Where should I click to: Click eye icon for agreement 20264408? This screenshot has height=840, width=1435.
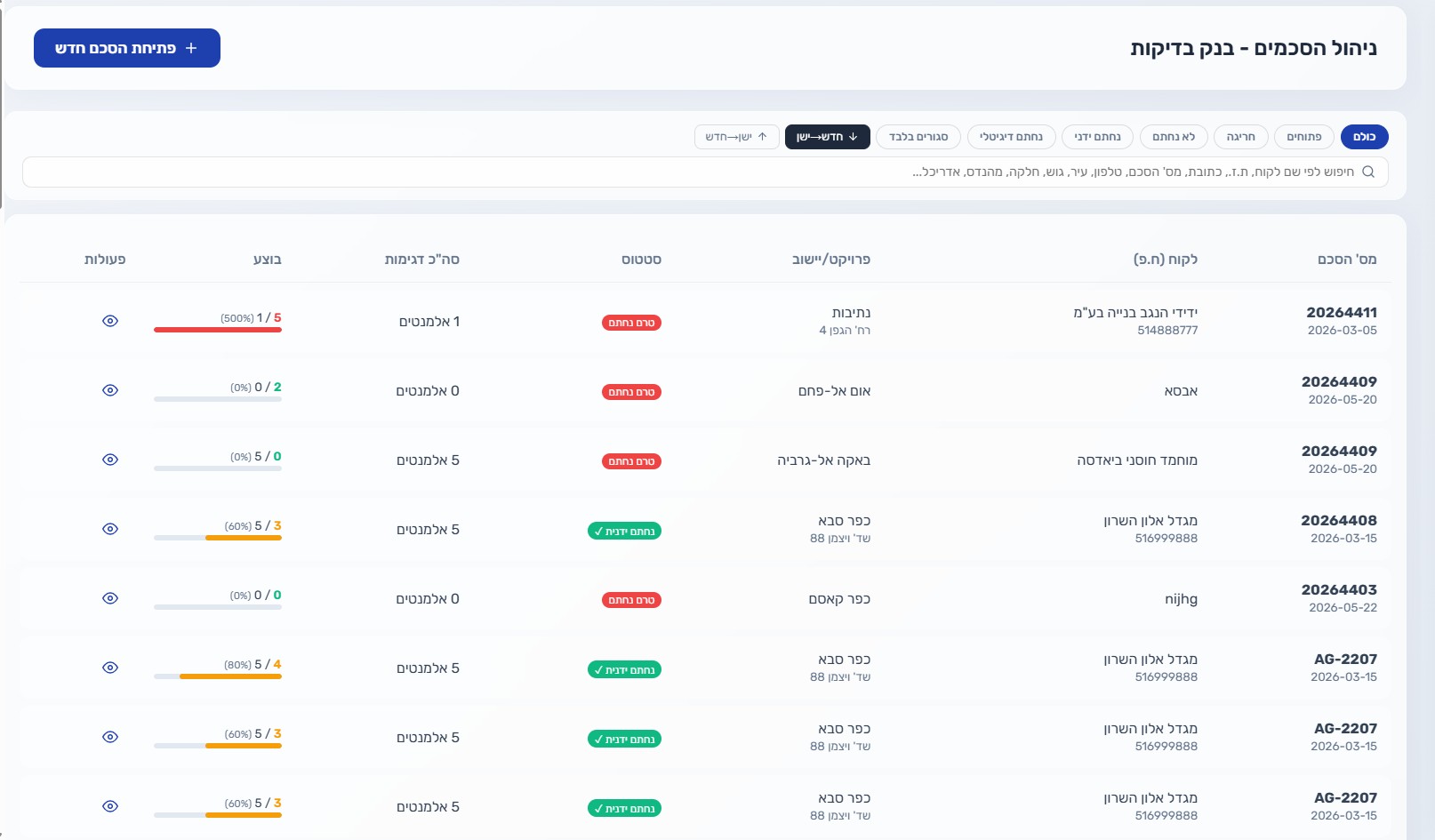[x=110, y=529]
